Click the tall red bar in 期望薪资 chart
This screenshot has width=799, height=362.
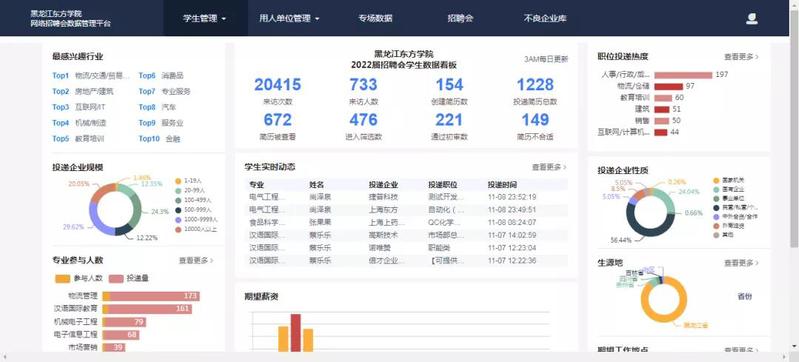click(296, 332)
